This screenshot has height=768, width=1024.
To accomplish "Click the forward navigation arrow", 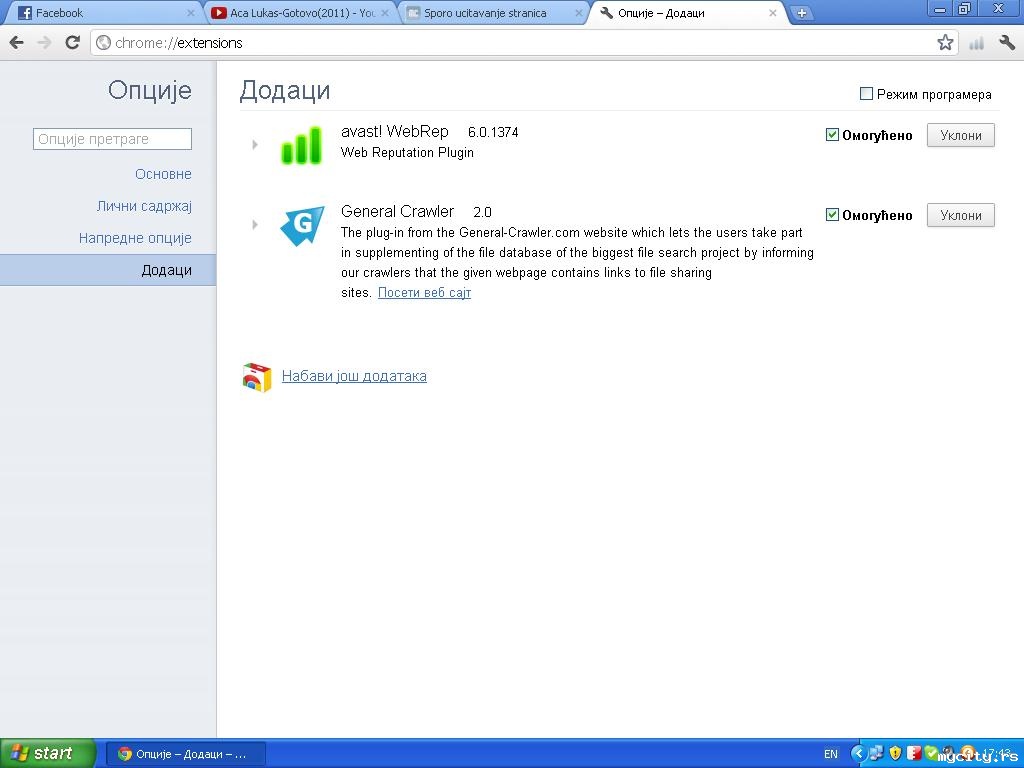I will click(x=44, y=43).
